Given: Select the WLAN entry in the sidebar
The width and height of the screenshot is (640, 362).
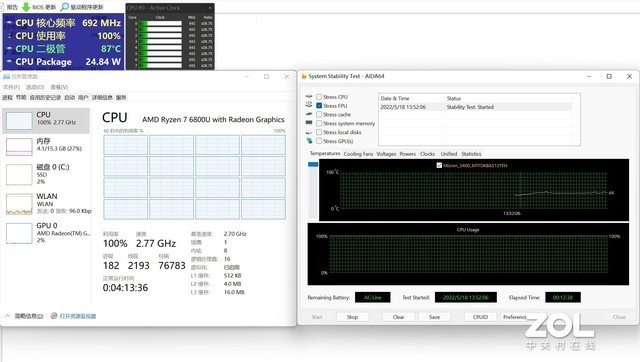Looking at the screenshot, I should 46,203.
